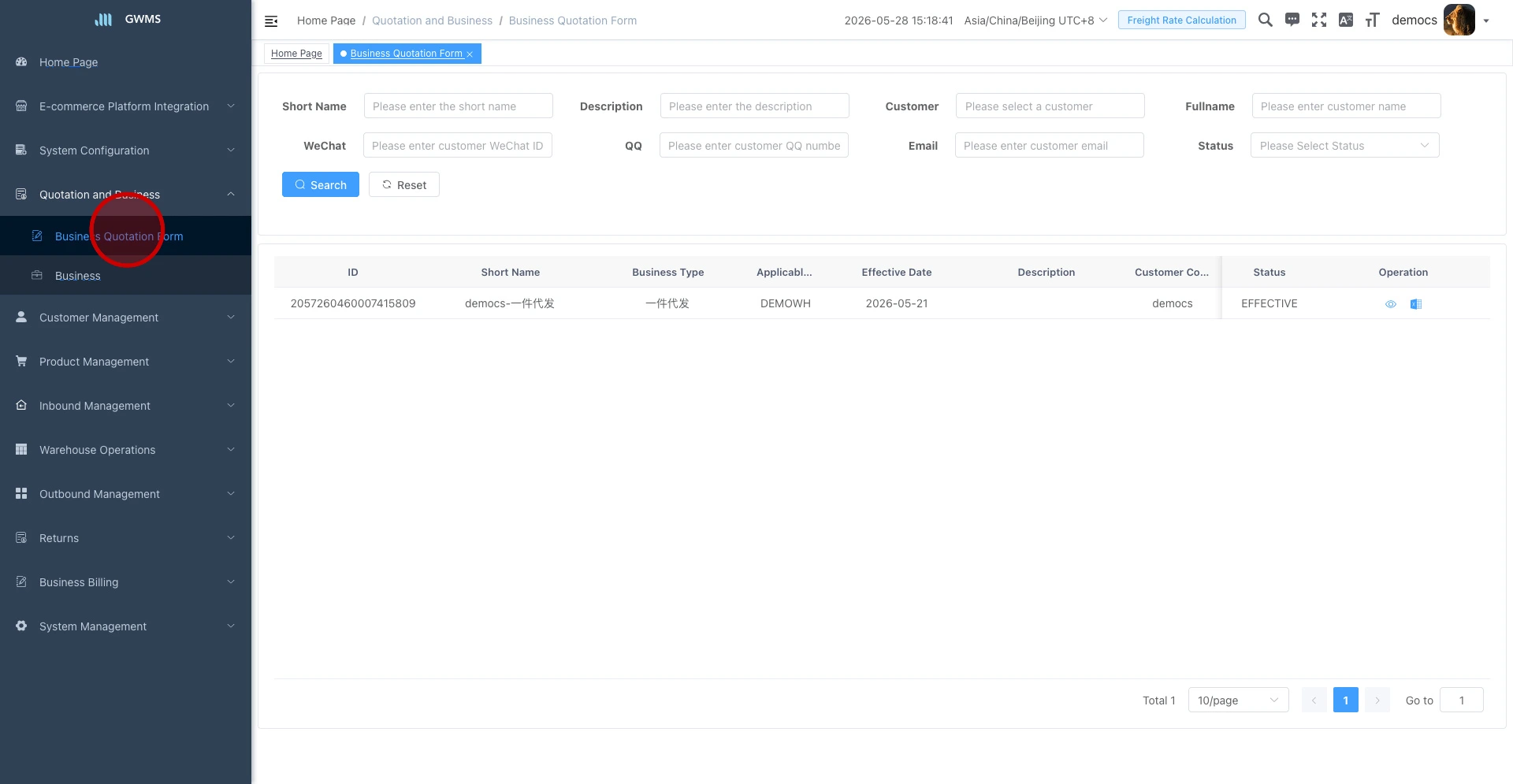Click the previous page arrow

tap(1314, 700)
